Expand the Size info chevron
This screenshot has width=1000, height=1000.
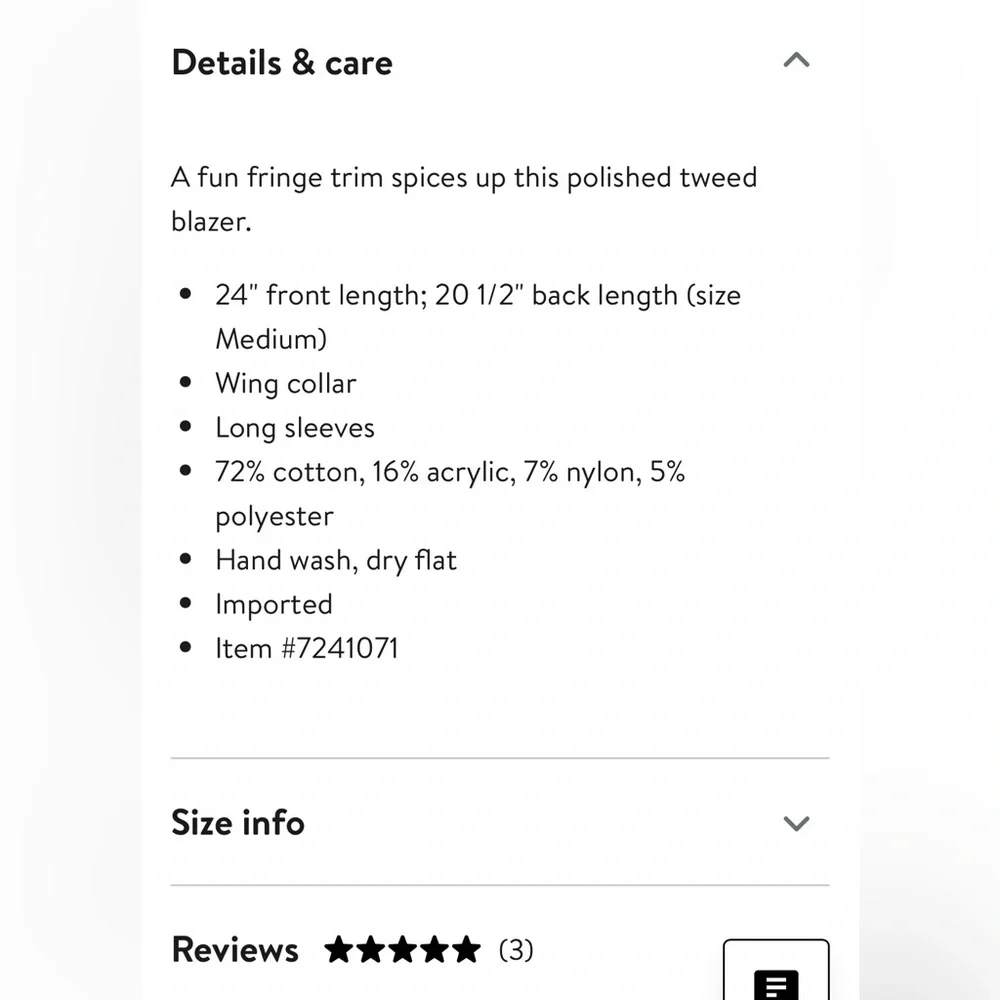(x=796, y=824)
